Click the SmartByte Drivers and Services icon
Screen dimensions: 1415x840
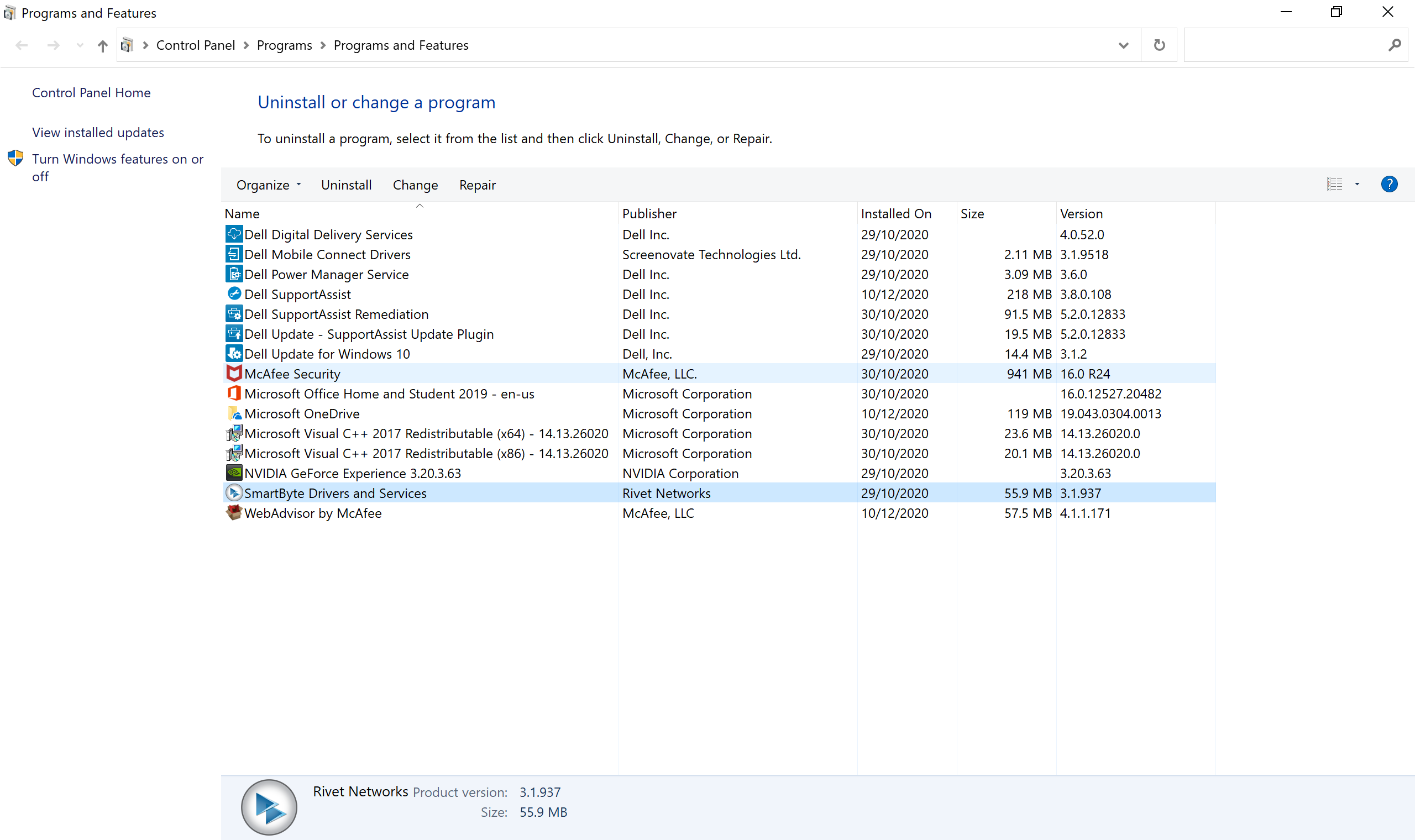pos(234,492)
